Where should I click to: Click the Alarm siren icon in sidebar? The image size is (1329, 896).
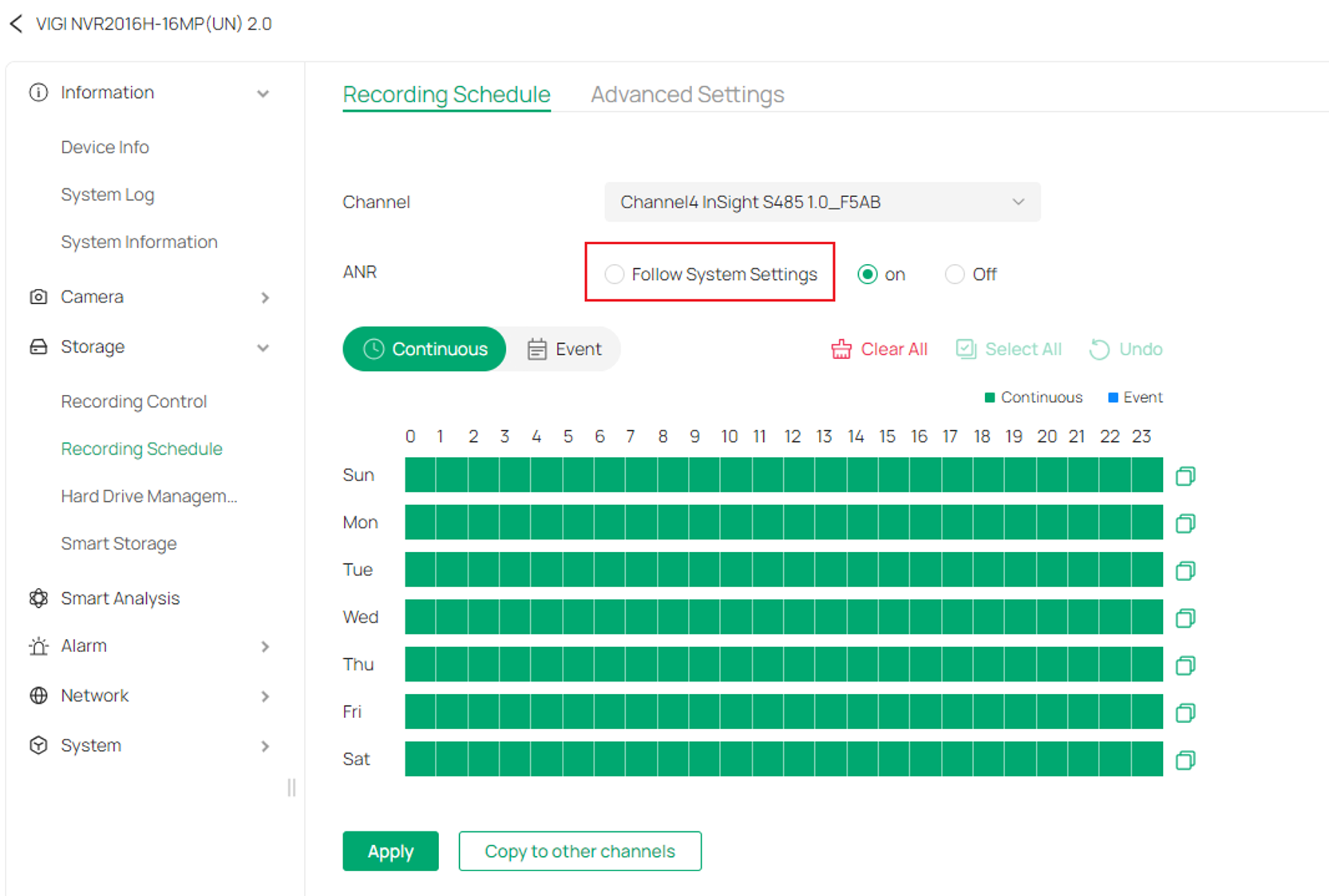pyautogui.click(x=38, y=646)
